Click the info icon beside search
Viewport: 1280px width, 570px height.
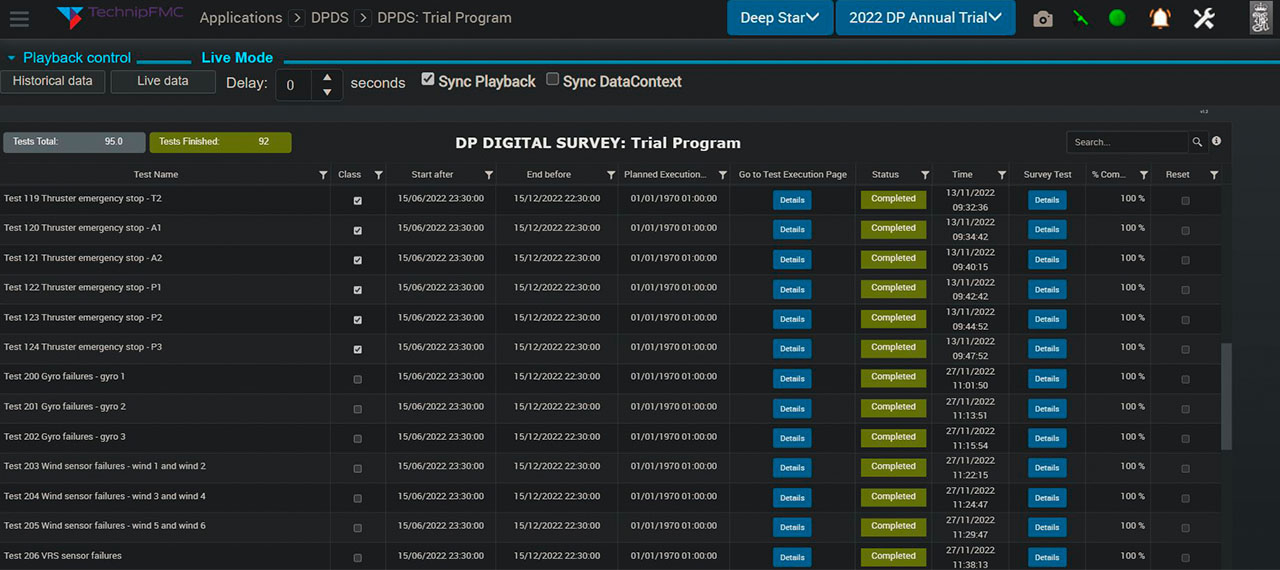[x=1217, y=142]
